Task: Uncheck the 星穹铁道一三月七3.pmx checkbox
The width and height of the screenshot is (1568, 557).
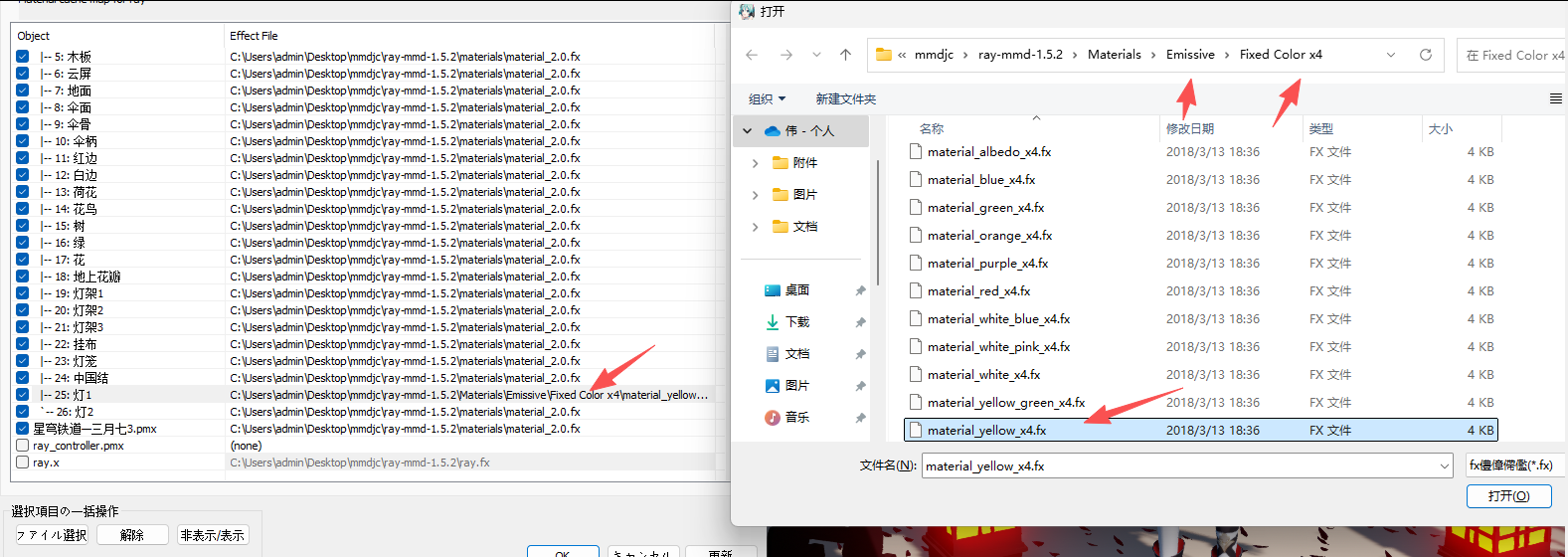Action: [22, 429]
